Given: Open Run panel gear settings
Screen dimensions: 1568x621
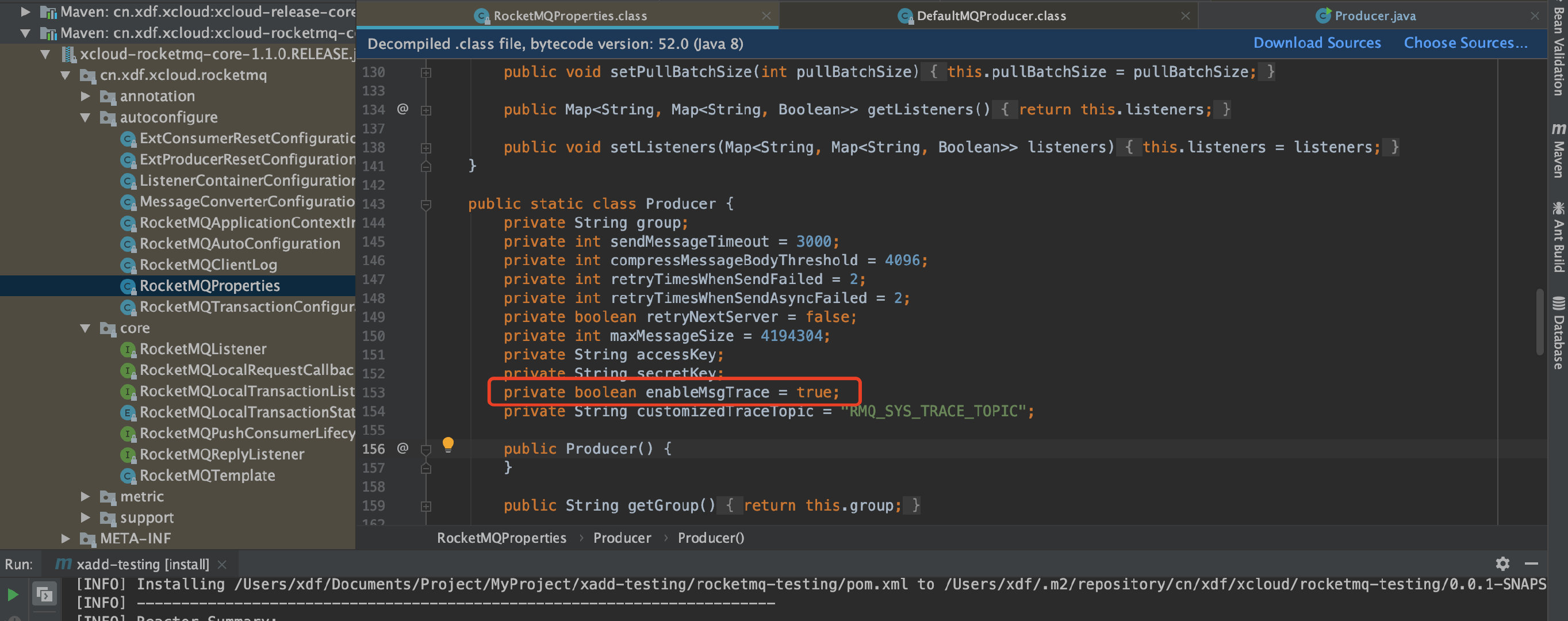Looking at the screenshot, I should (x=1502, y=563).
